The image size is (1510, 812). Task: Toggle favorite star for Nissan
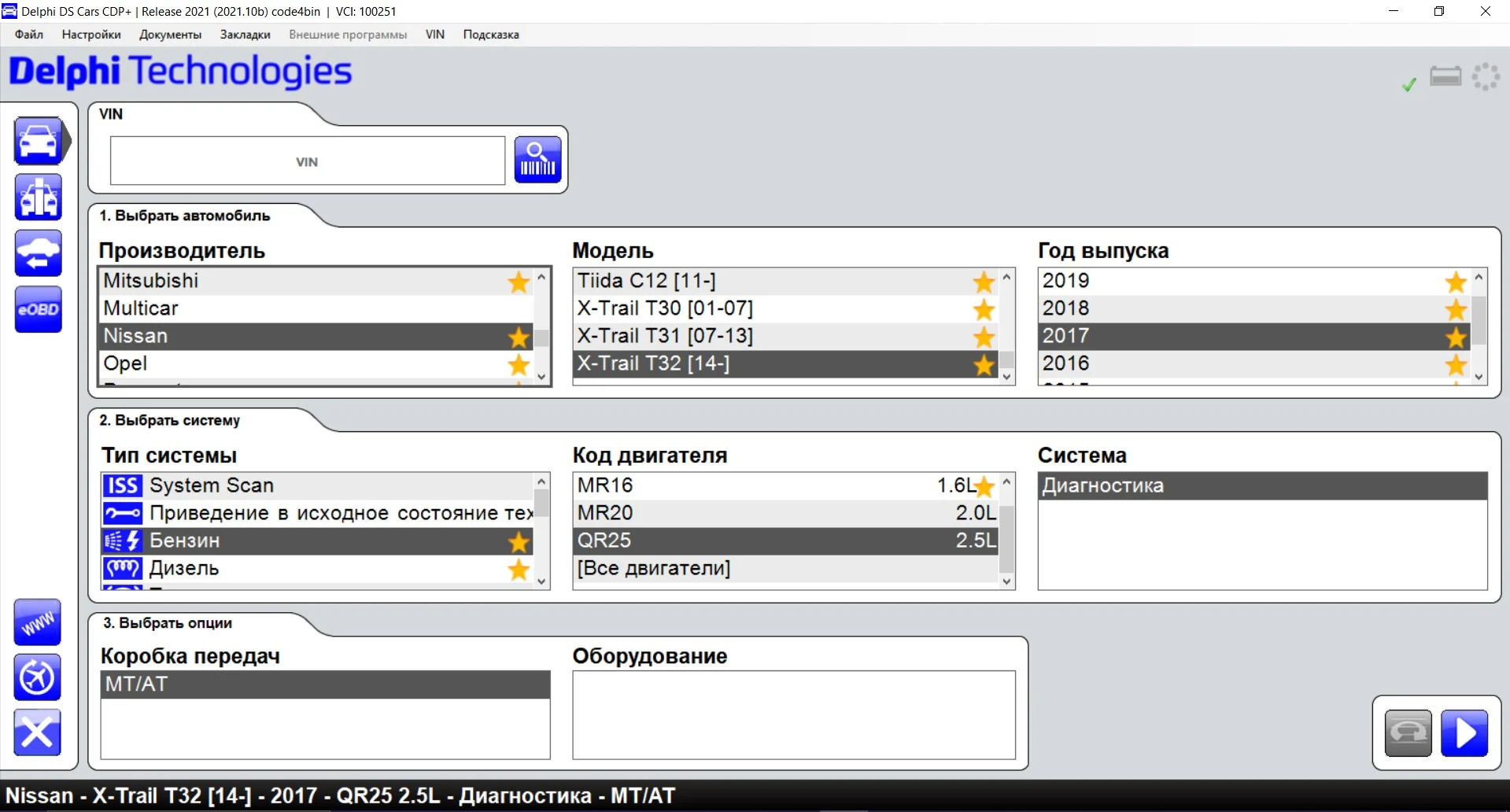point(519,337)
